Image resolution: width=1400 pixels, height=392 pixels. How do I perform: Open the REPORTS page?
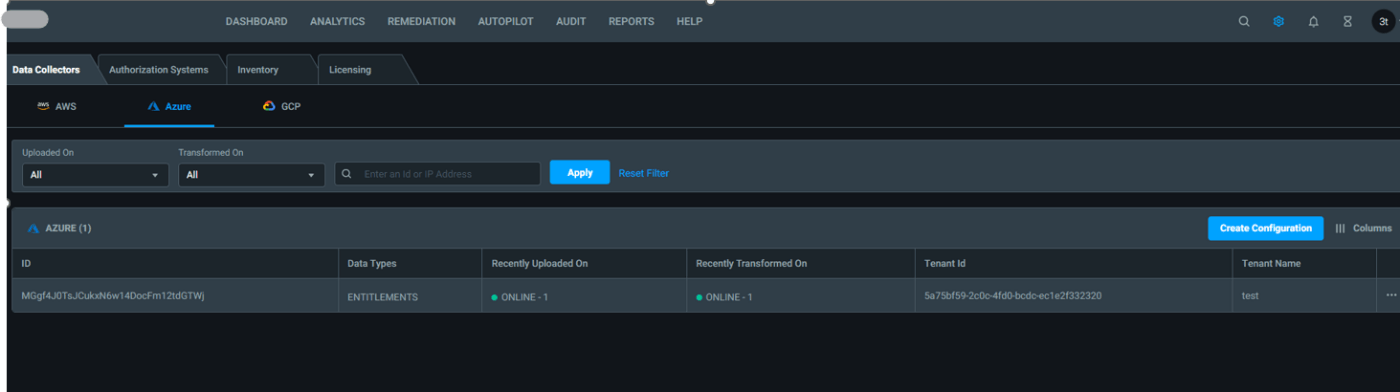point(631,21)
